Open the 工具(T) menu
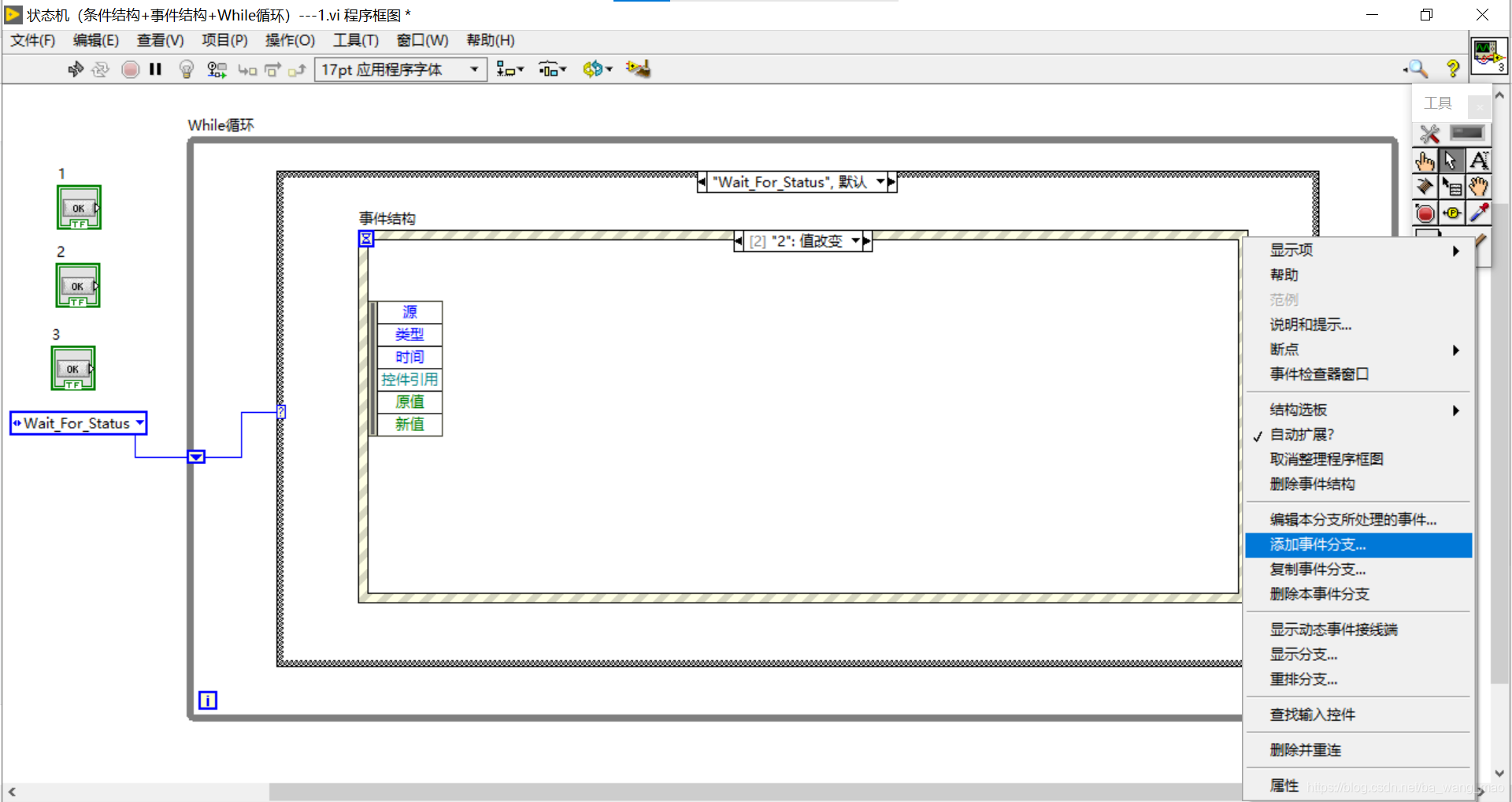This screenshot has width=1512, height=802. 355,40
